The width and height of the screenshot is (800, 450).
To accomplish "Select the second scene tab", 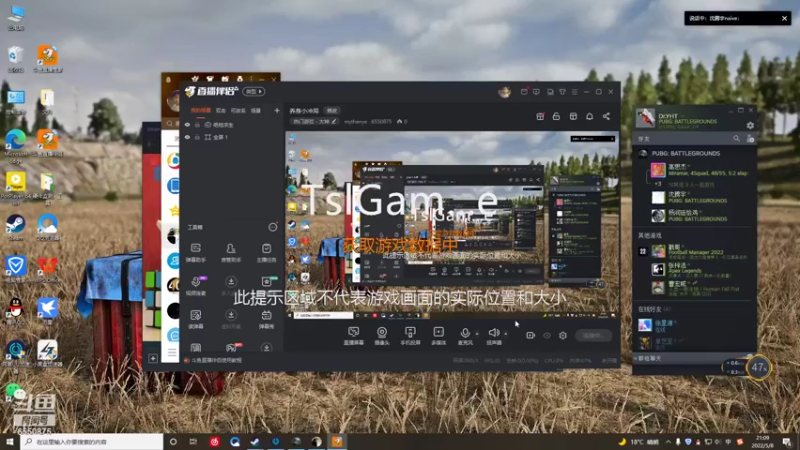I will (x=220, y=110).
